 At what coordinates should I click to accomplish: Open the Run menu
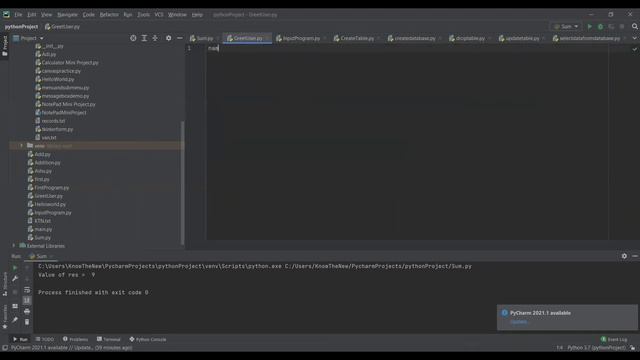click(128, 14)
